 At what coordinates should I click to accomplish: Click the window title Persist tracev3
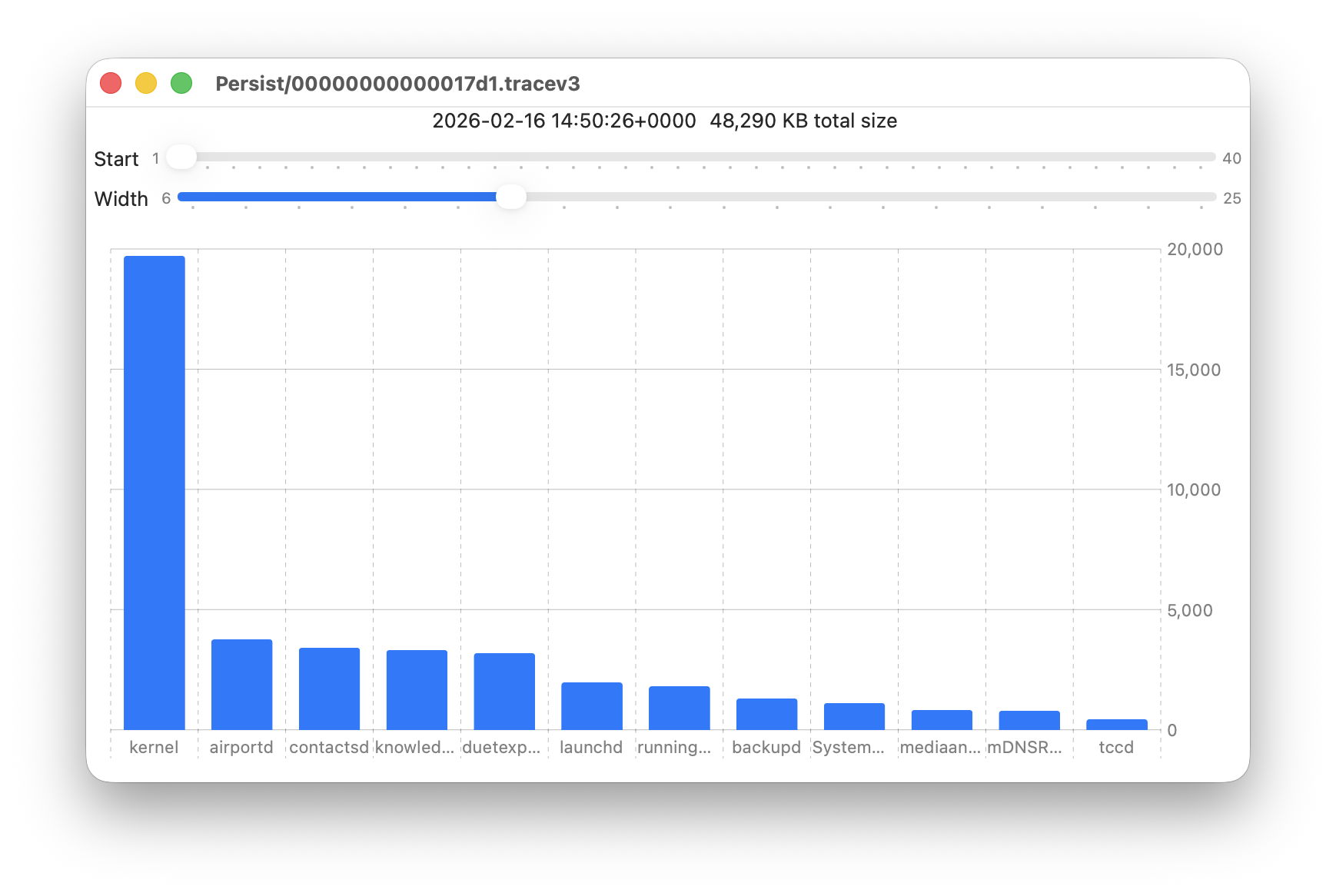click(397, 84)
